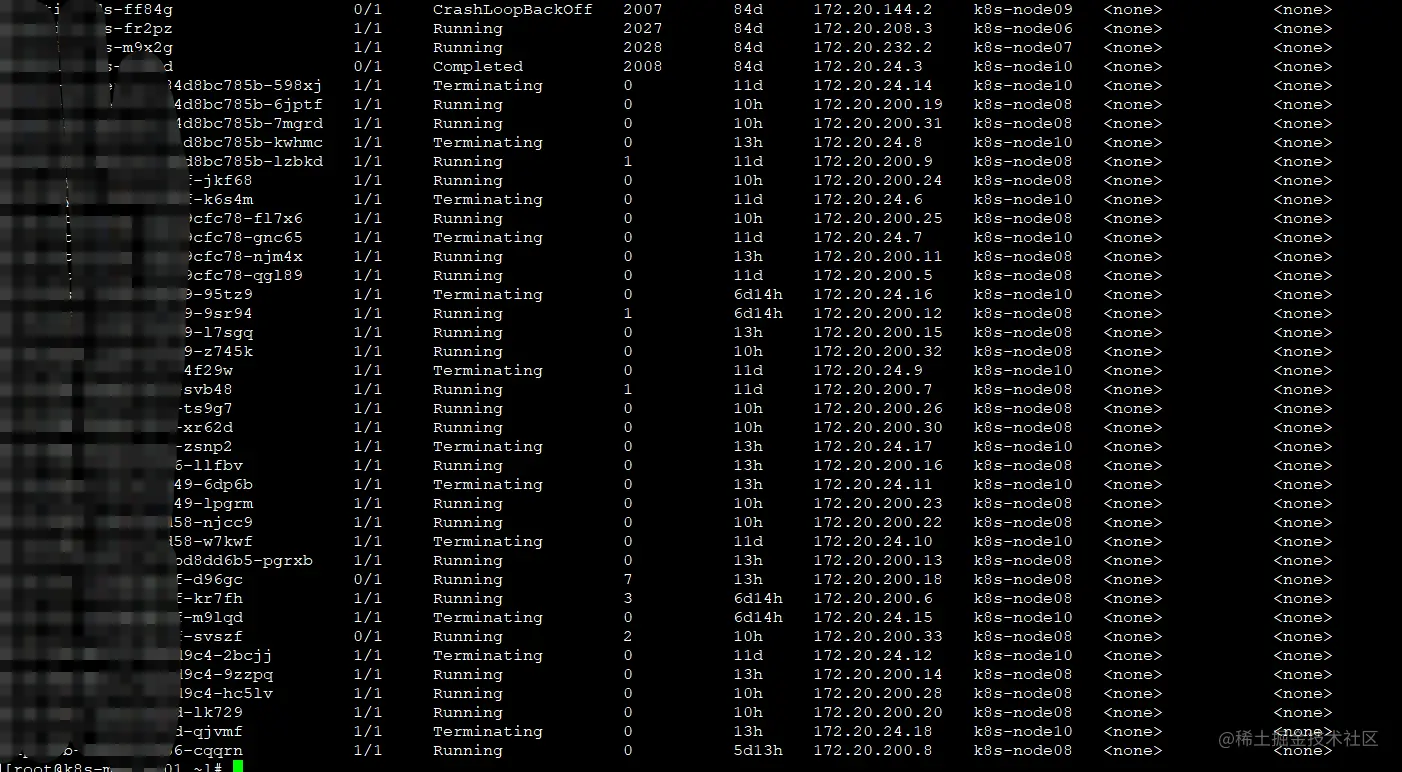
Task: Click IP address 172.20.200.8
Action: 872,751
